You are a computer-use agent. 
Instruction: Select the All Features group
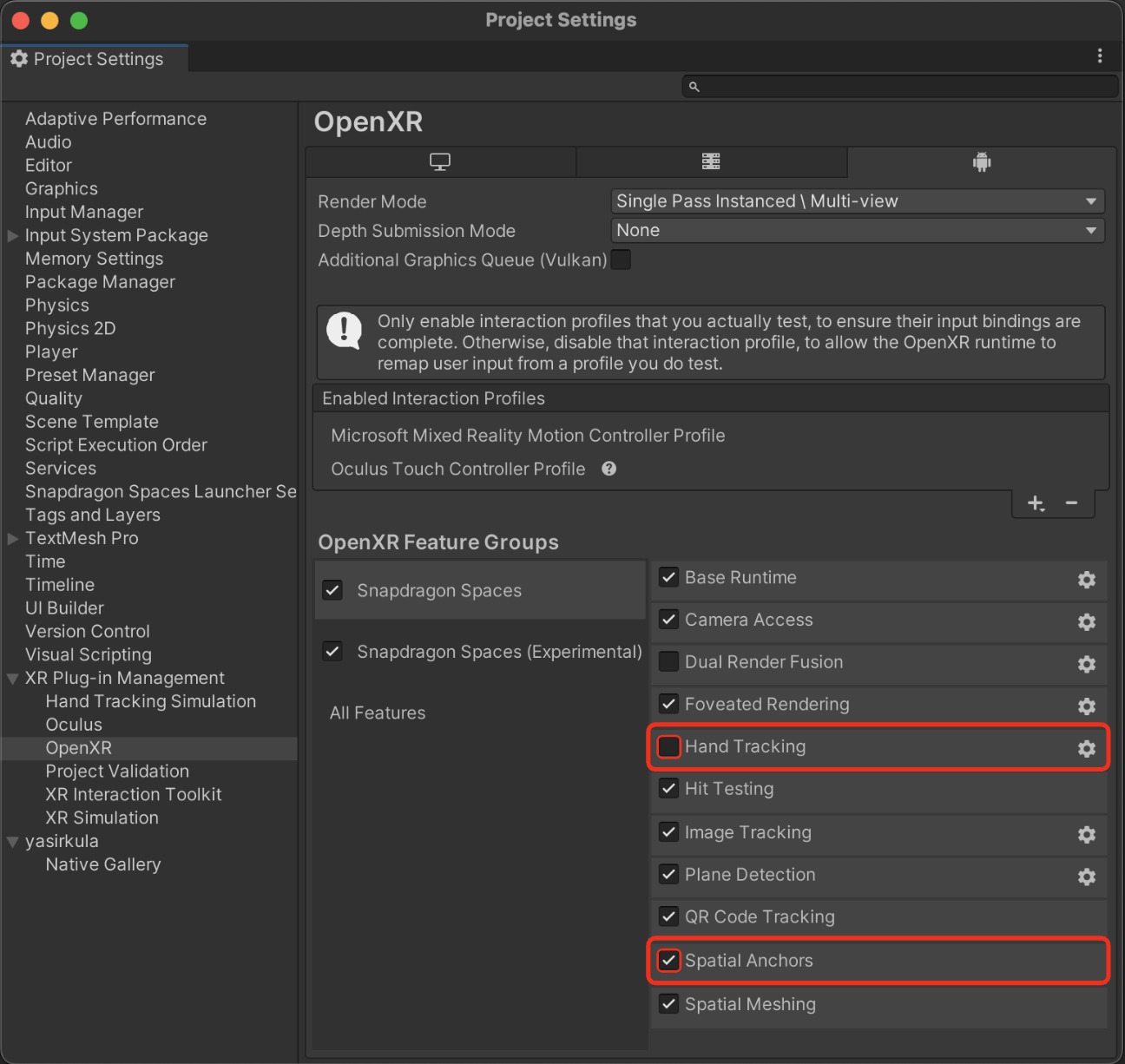(x=378, y=713)
